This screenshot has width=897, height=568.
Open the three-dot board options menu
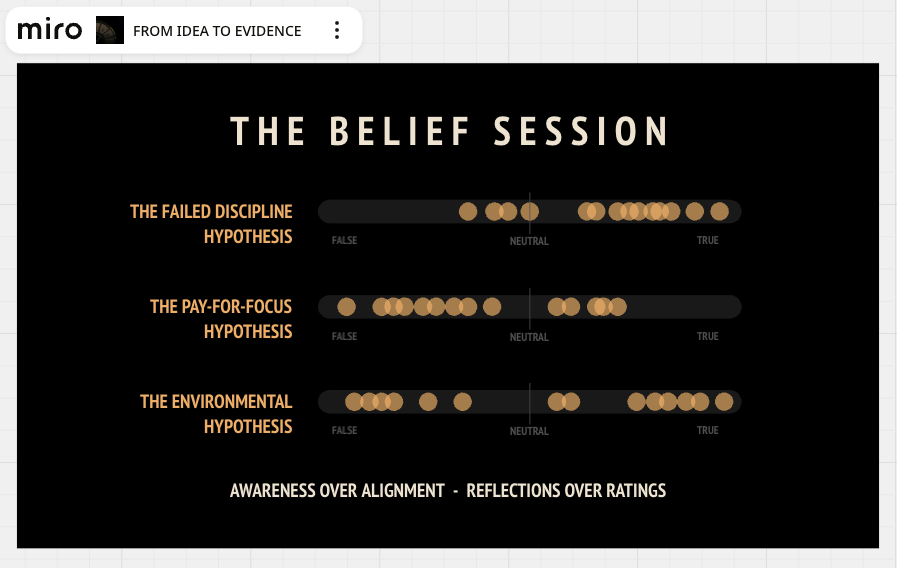click(337, 30)
